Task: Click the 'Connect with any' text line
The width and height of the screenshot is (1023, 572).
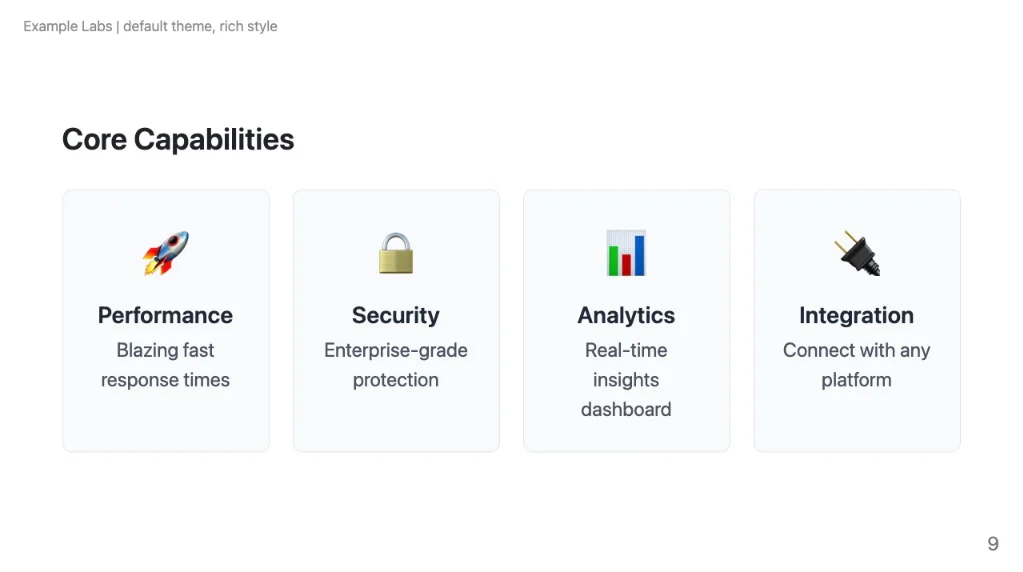Action: [856, 350]
